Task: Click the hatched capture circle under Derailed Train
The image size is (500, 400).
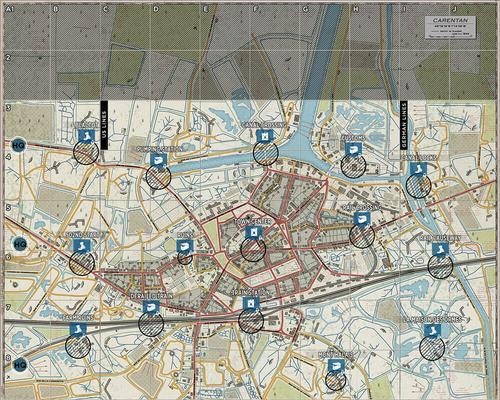Action: coord(151,323)
